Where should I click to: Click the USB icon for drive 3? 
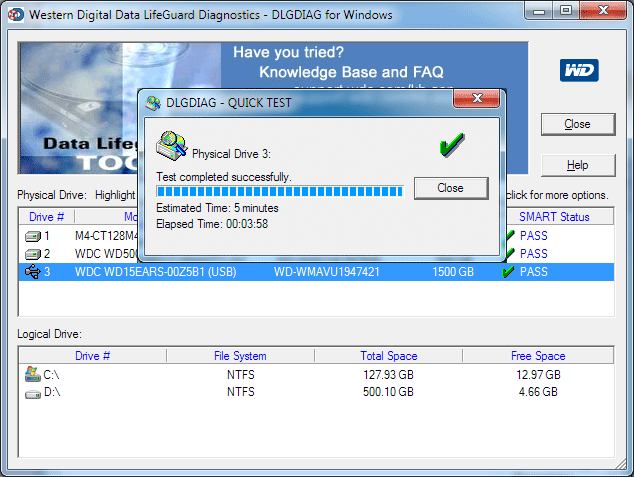(x=34, y=272)
